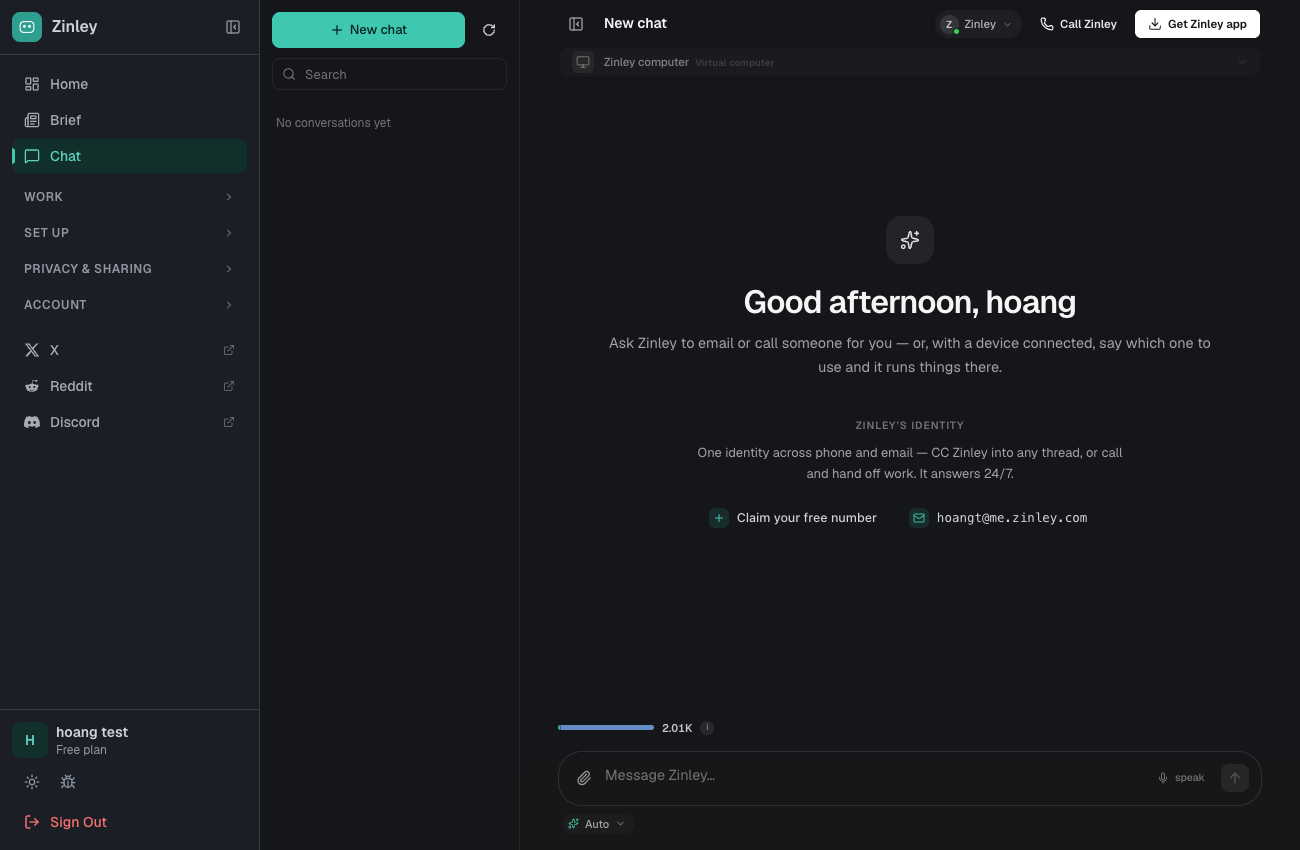Click the token usage progress bar
The image size is (1300, 850).
(606, 728)
